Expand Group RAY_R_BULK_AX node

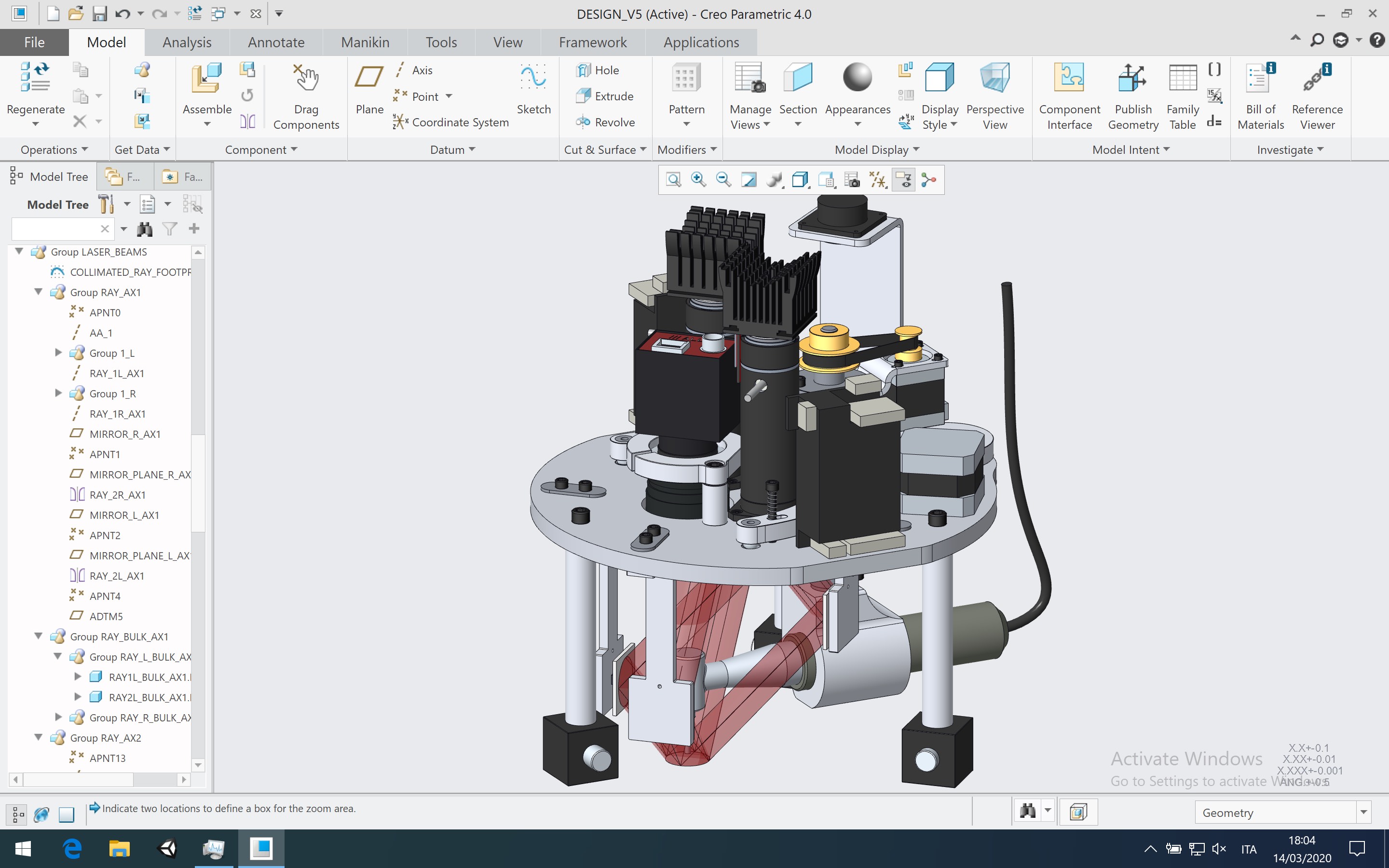pyautogui.click(x=58, y=717)
